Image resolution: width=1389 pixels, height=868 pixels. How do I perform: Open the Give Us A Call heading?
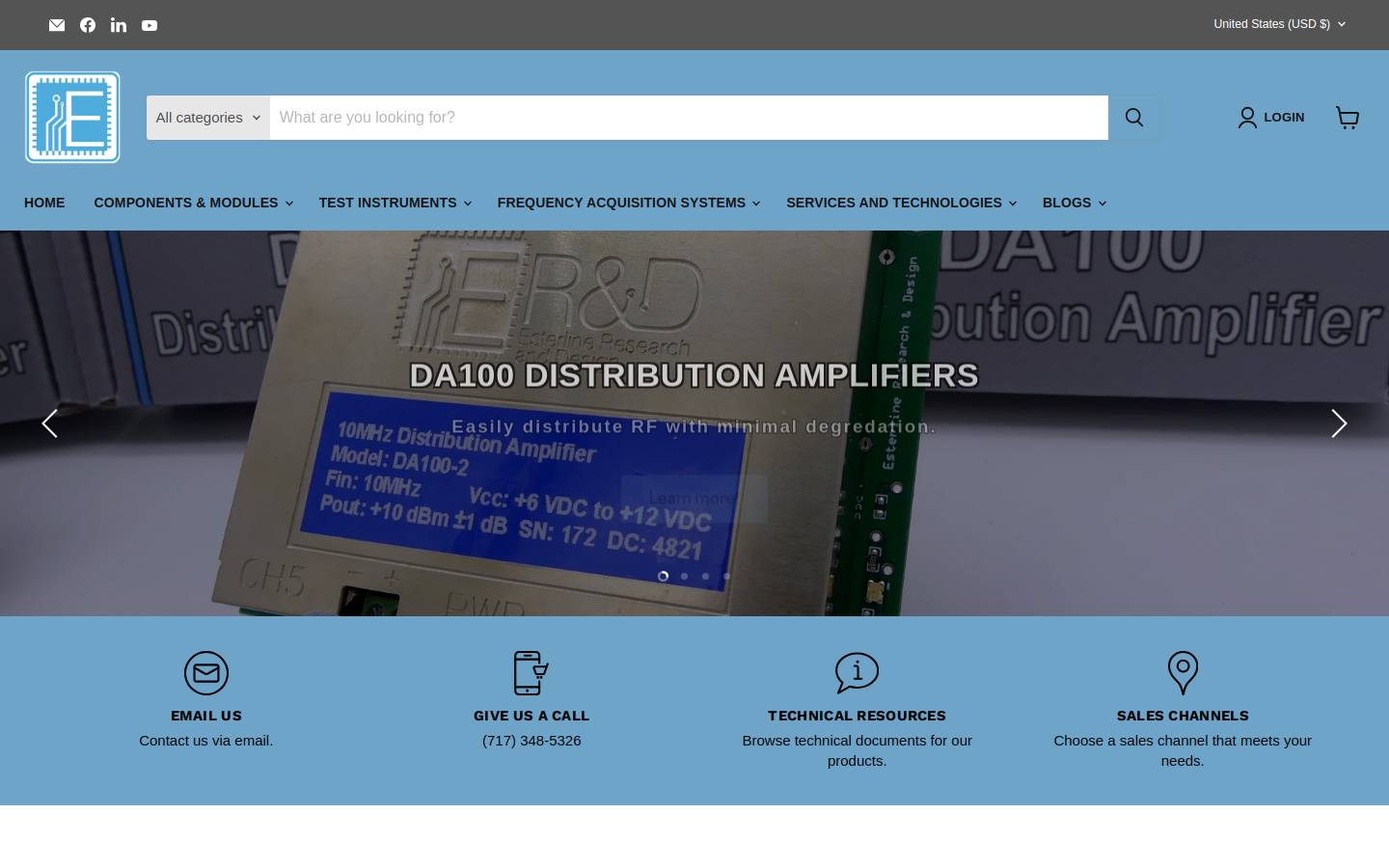tap(531, 716)
